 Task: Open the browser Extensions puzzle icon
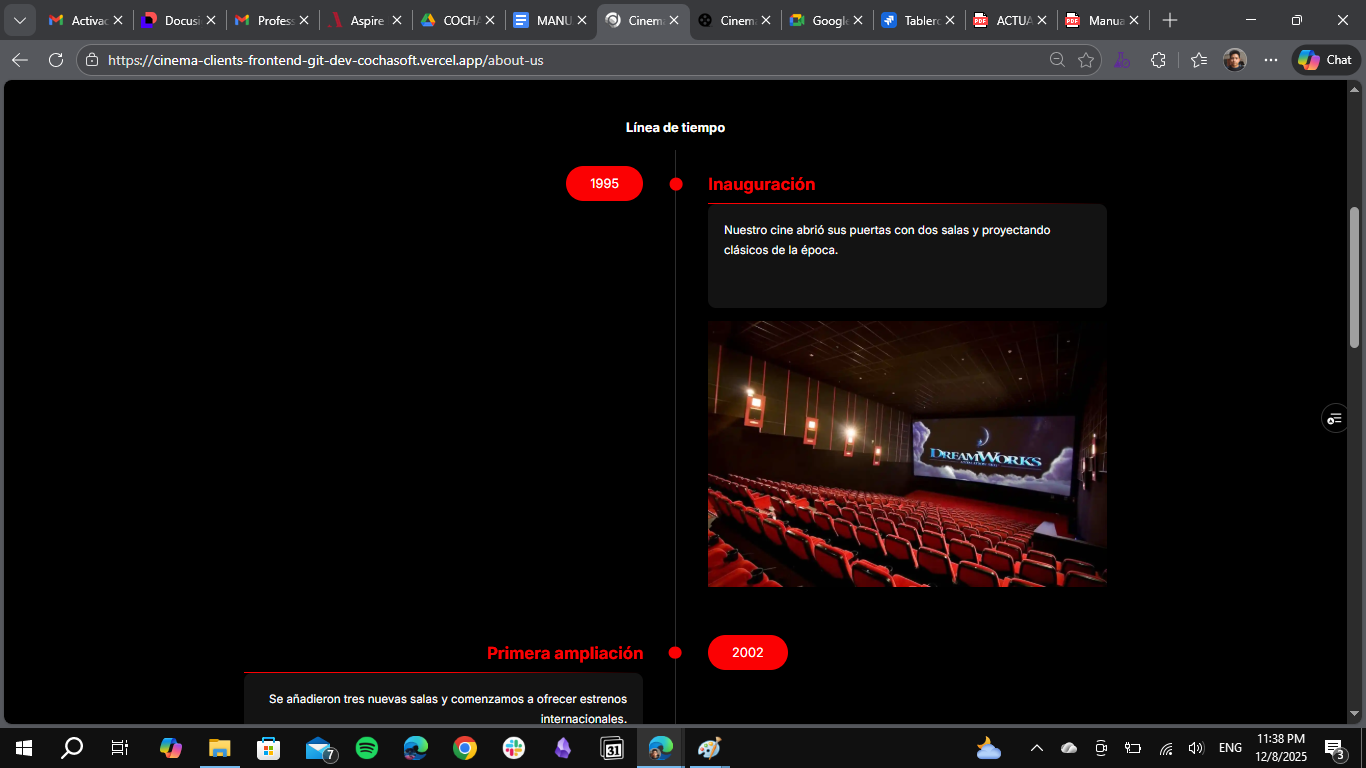click(1158, 59)
